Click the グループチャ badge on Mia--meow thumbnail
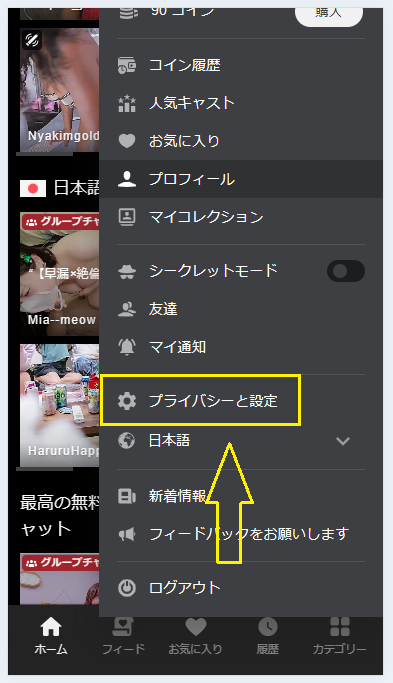This screenshot has width=393, height=683. [61, 221]
